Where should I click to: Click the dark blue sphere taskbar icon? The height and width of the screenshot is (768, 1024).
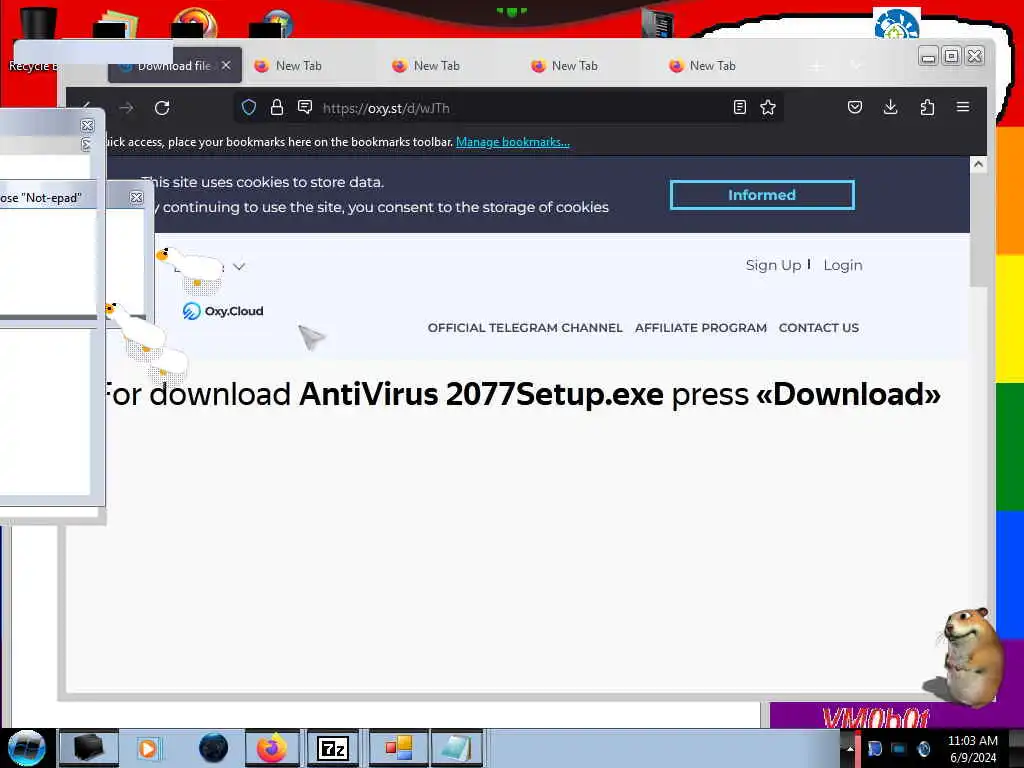pos(214,748)
